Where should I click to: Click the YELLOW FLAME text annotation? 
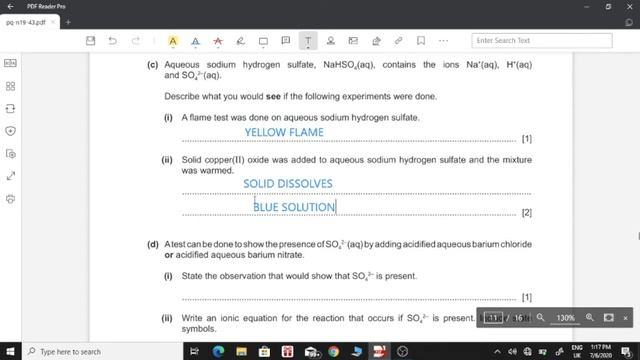pos(284,132)
